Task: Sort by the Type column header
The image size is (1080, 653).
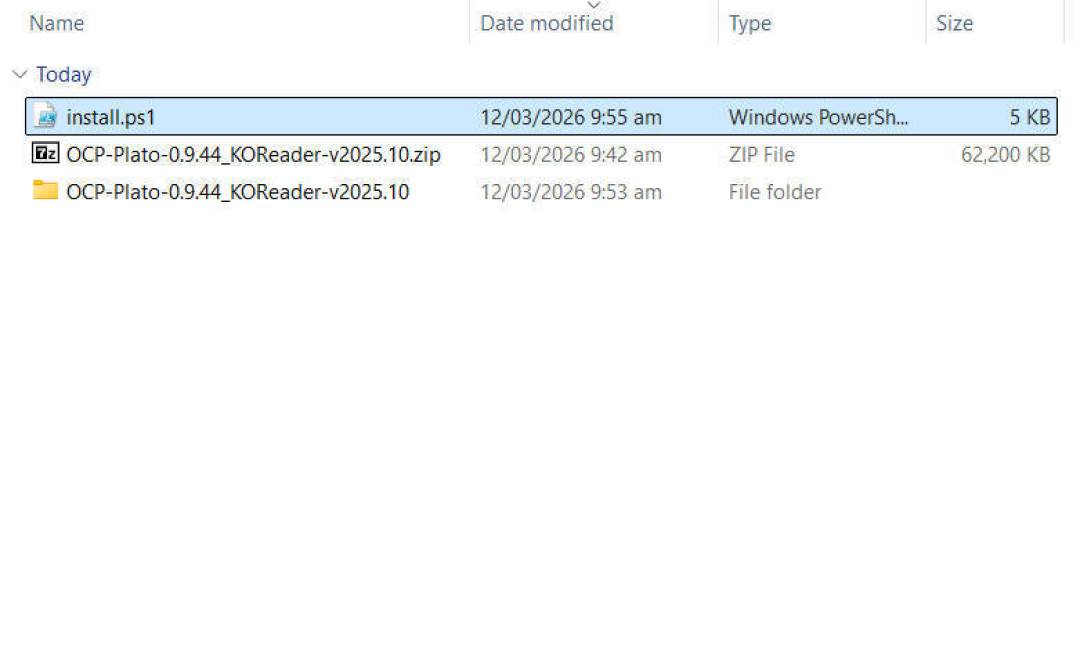Action: coord(749,23)
